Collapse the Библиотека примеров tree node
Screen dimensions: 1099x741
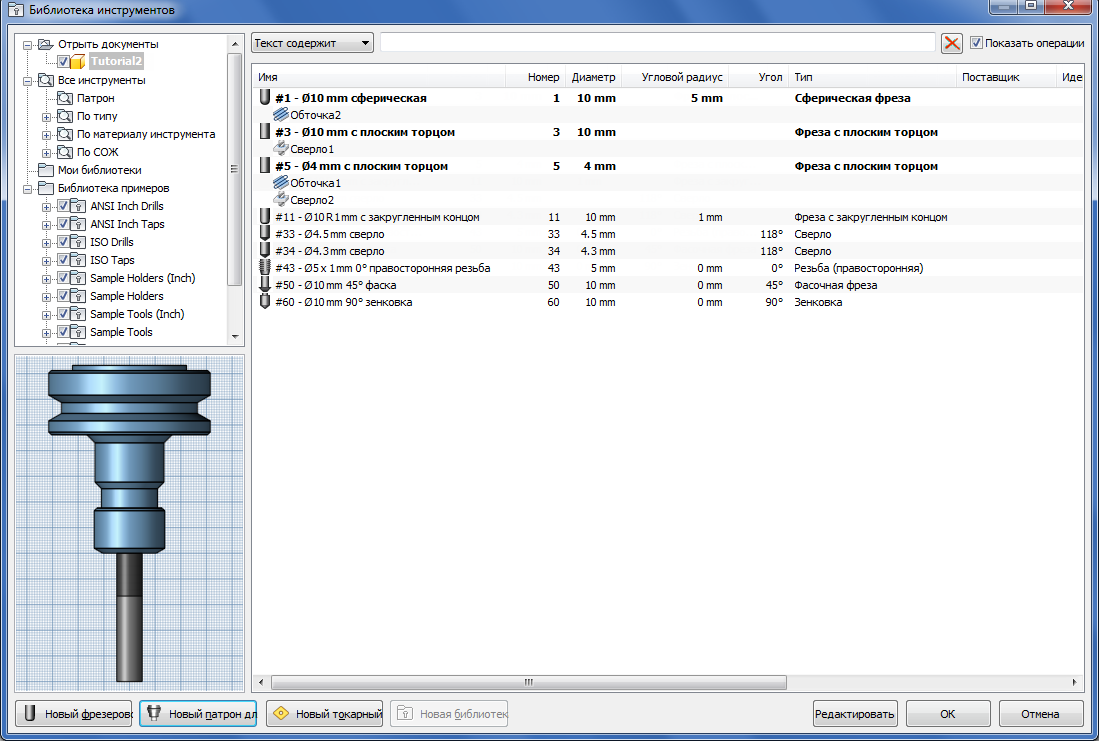point(27,189)
